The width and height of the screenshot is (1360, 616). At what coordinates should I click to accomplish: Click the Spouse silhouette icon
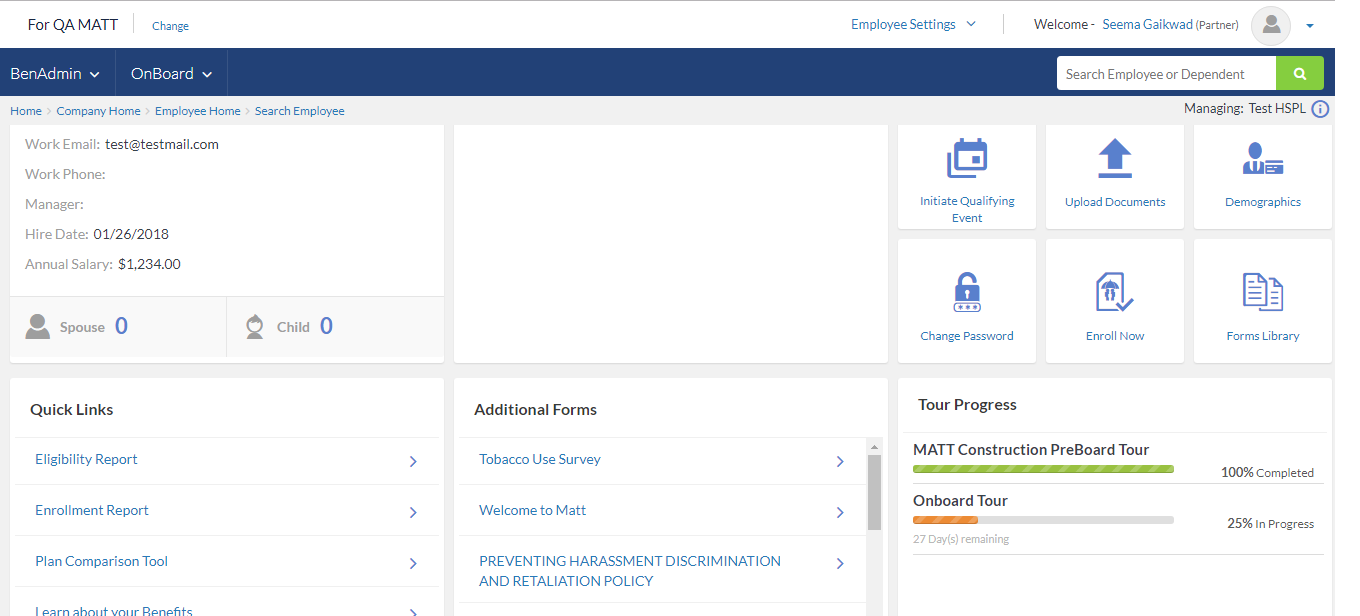tap(38, 325)
